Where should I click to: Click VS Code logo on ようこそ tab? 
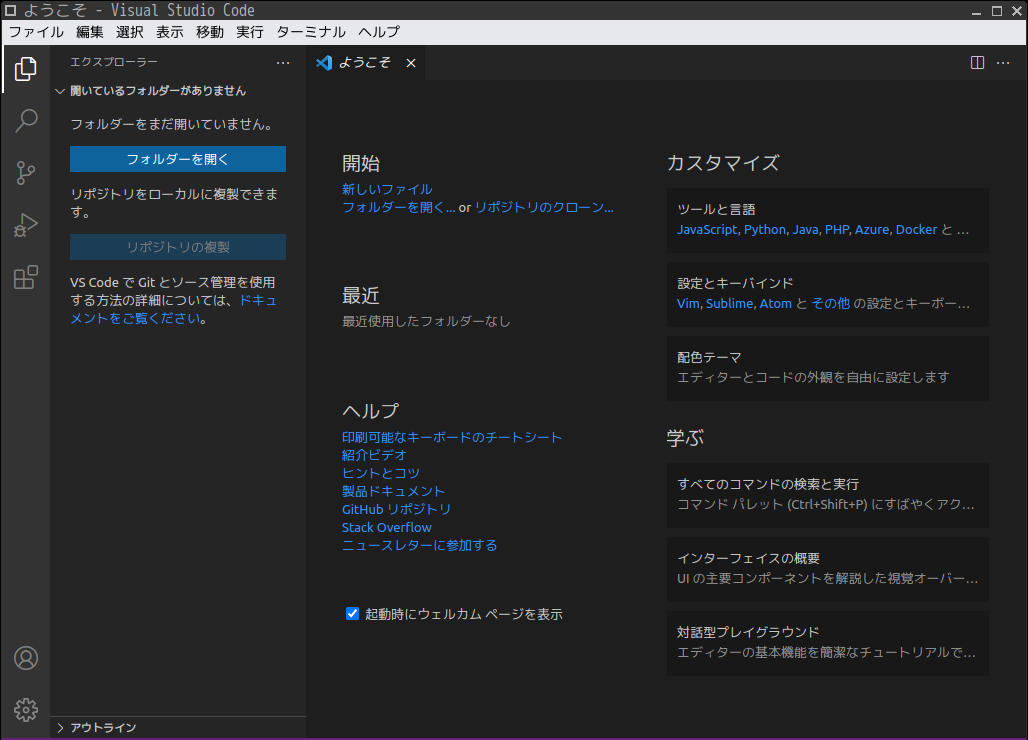point(324,62)
